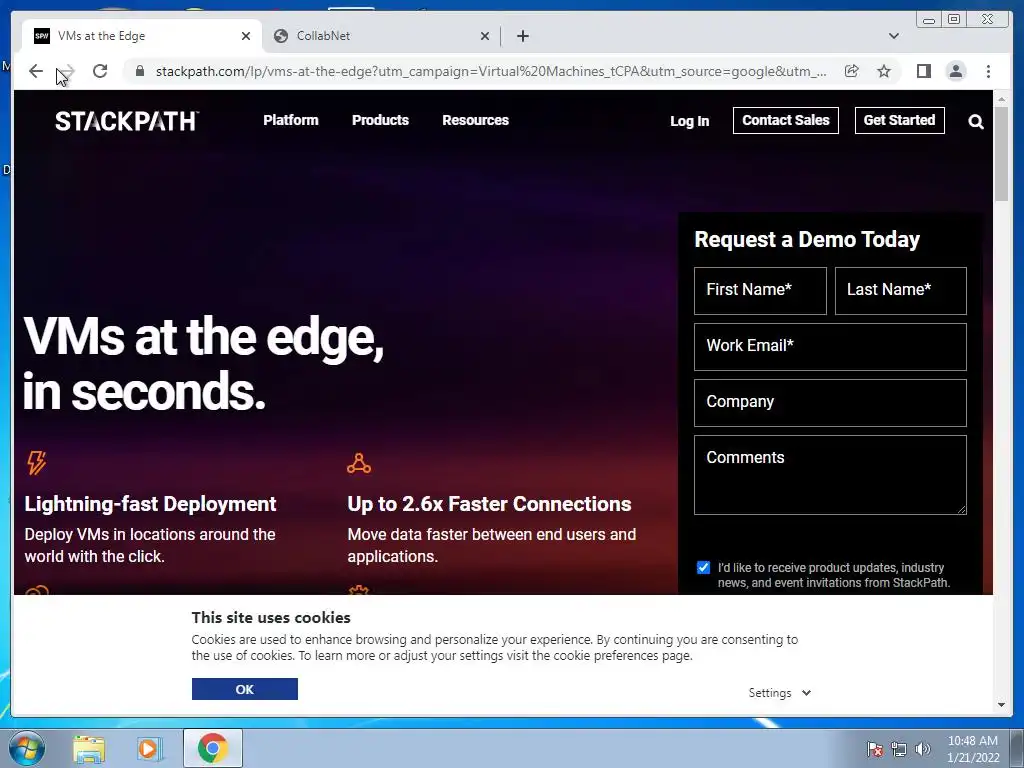
Task: Bookmark this page with the star icon
Action: pos(884,71)
